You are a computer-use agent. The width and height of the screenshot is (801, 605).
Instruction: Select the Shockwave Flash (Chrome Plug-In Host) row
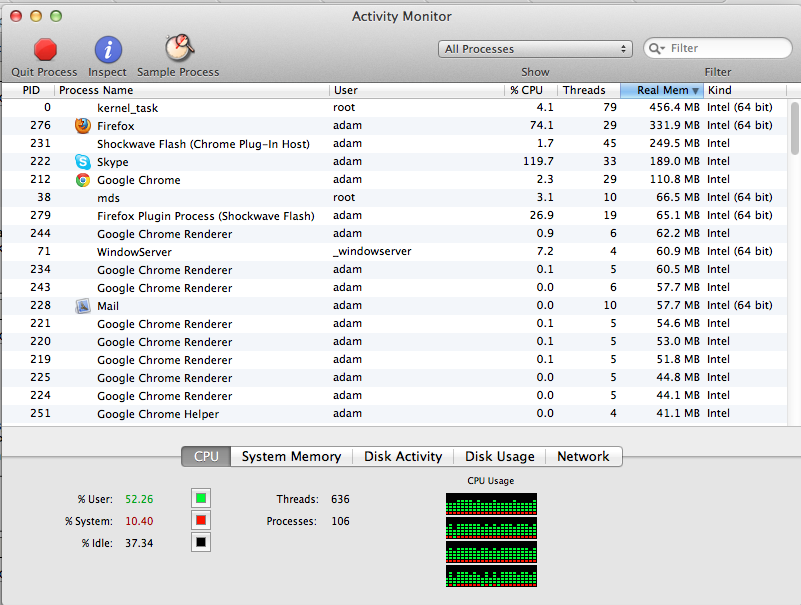(394, 144)
